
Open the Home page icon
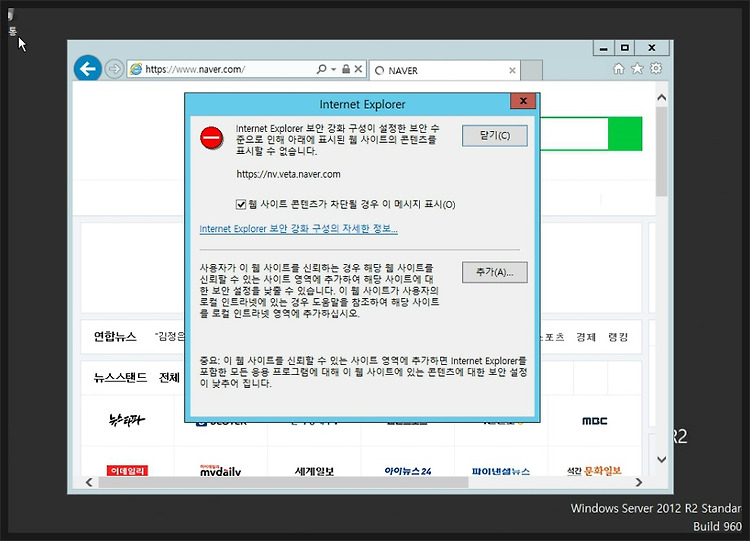618,69
